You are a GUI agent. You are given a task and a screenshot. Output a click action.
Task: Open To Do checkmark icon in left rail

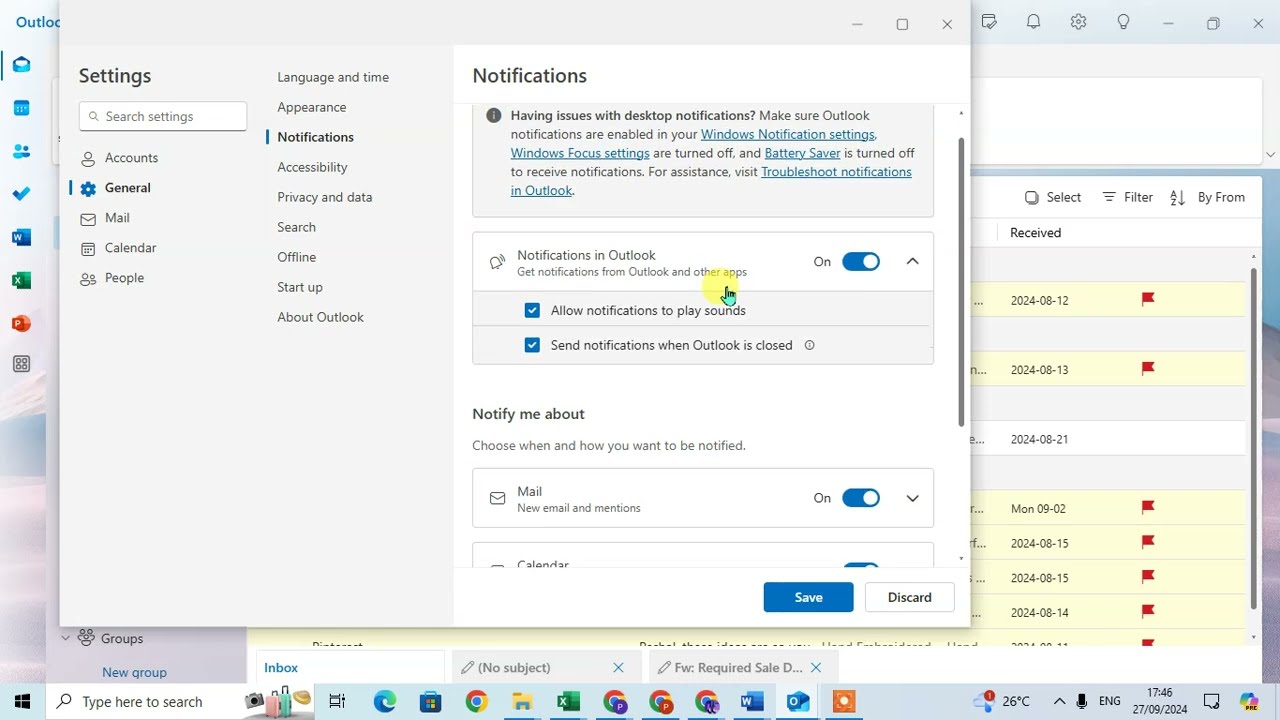[21, 194]
